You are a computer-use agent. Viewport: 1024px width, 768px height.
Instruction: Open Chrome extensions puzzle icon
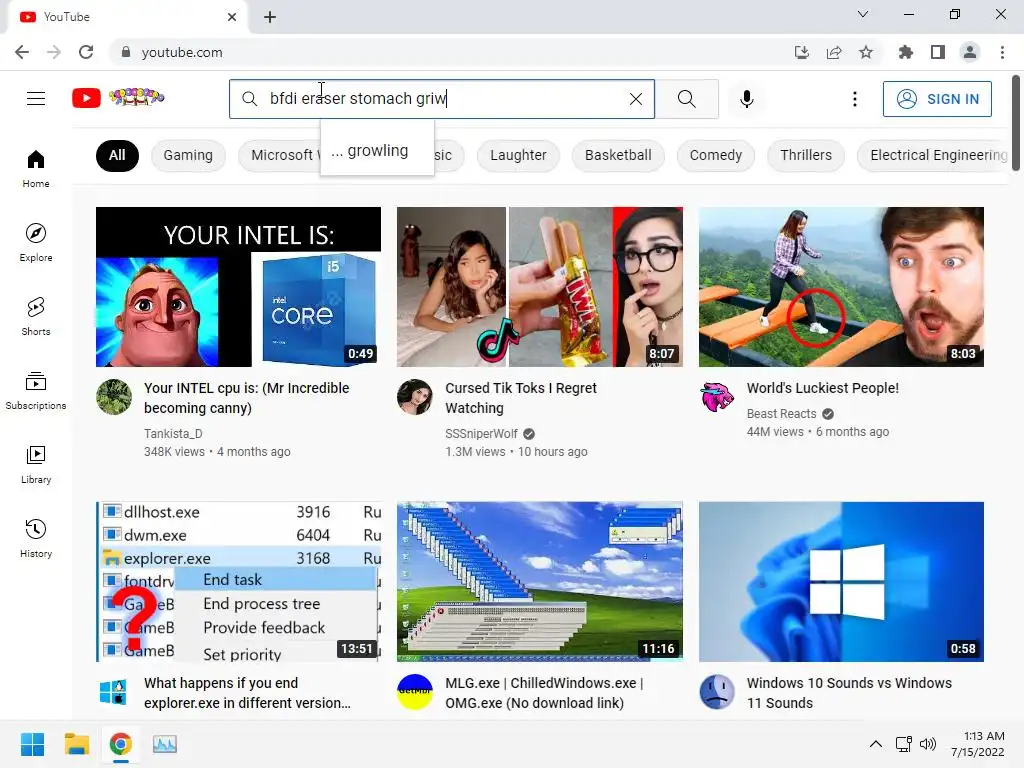pos(905,52)
